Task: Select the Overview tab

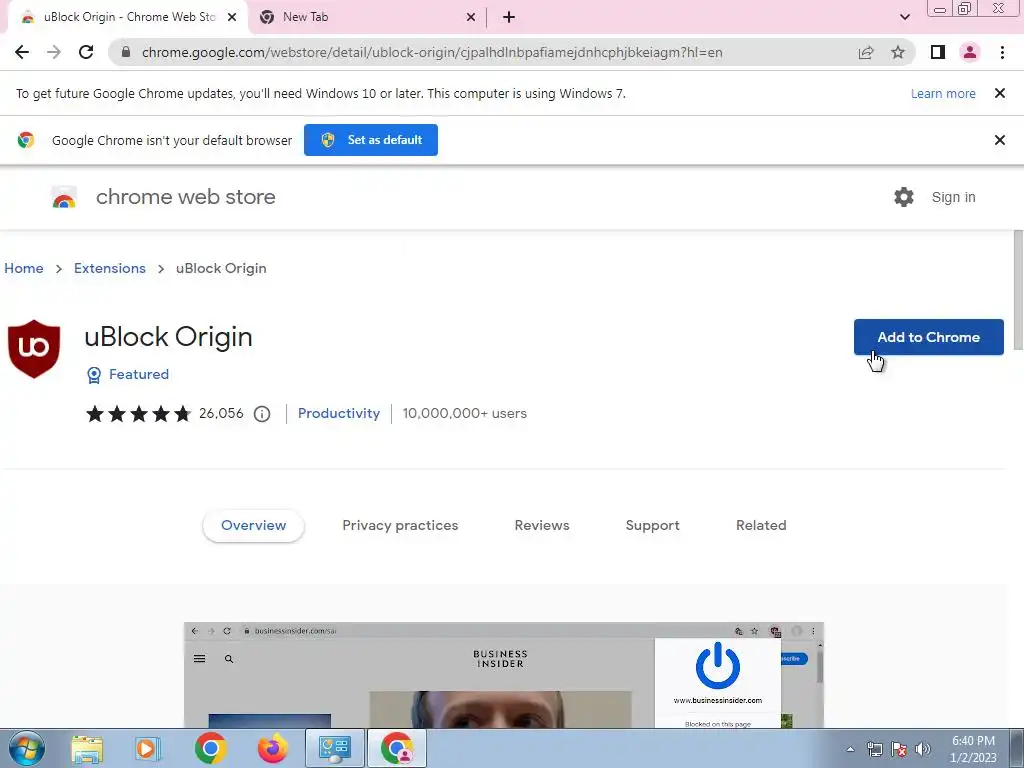Action: 253,526
